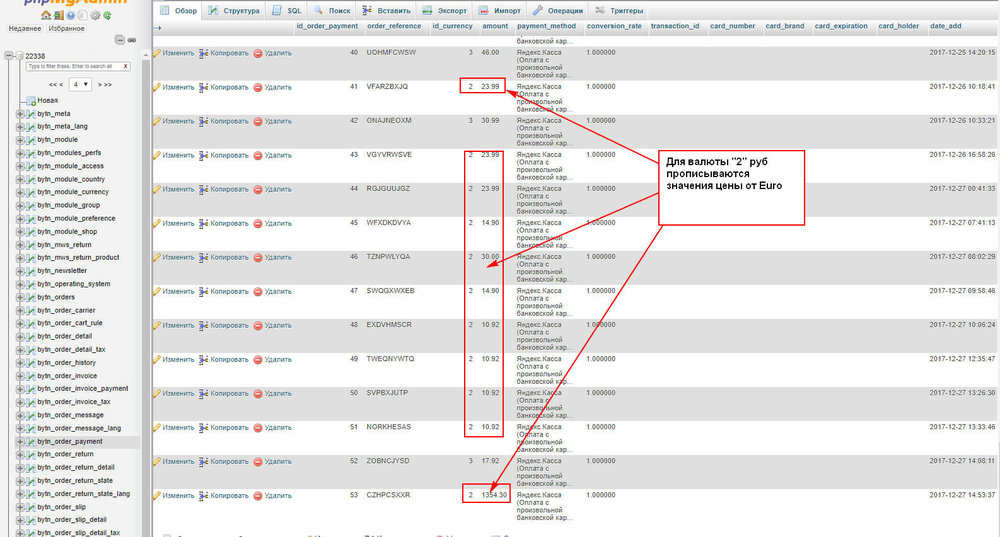The height and width of the screenshot is (537, 1000).
Task: Open navigation panel settings gear icon
Action: tap(95, 15)
